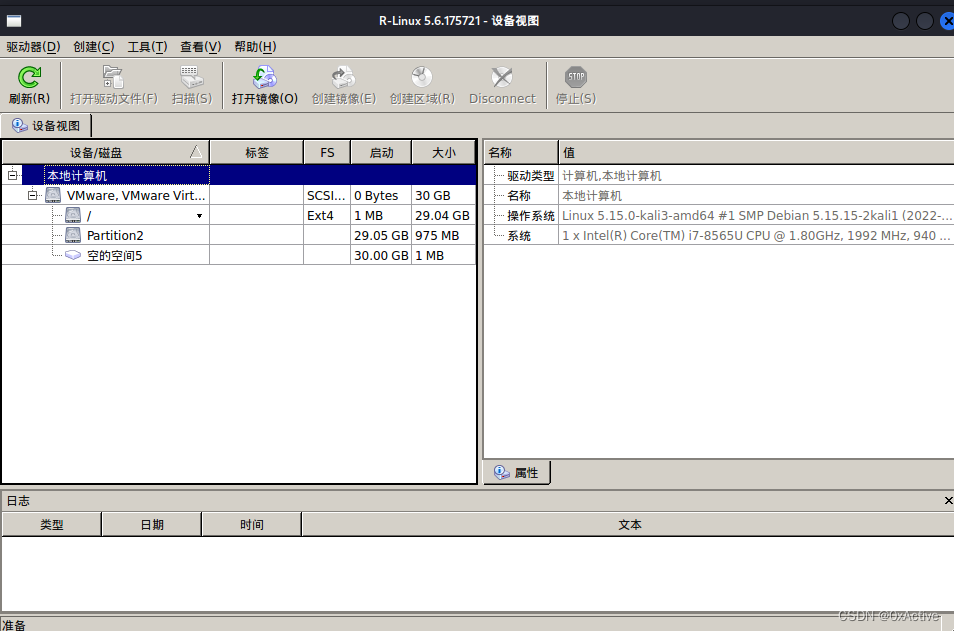954x631 pixels.
Task: Click the Scan (扫描) toolbar icon
Action: point(192,77)
